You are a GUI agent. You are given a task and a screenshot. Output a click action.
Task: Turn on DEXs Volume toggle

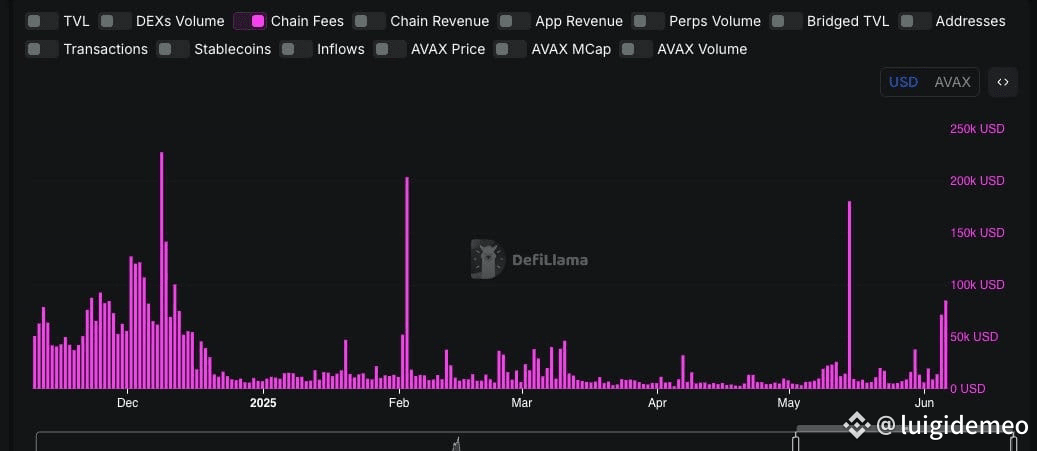point(114,21)
